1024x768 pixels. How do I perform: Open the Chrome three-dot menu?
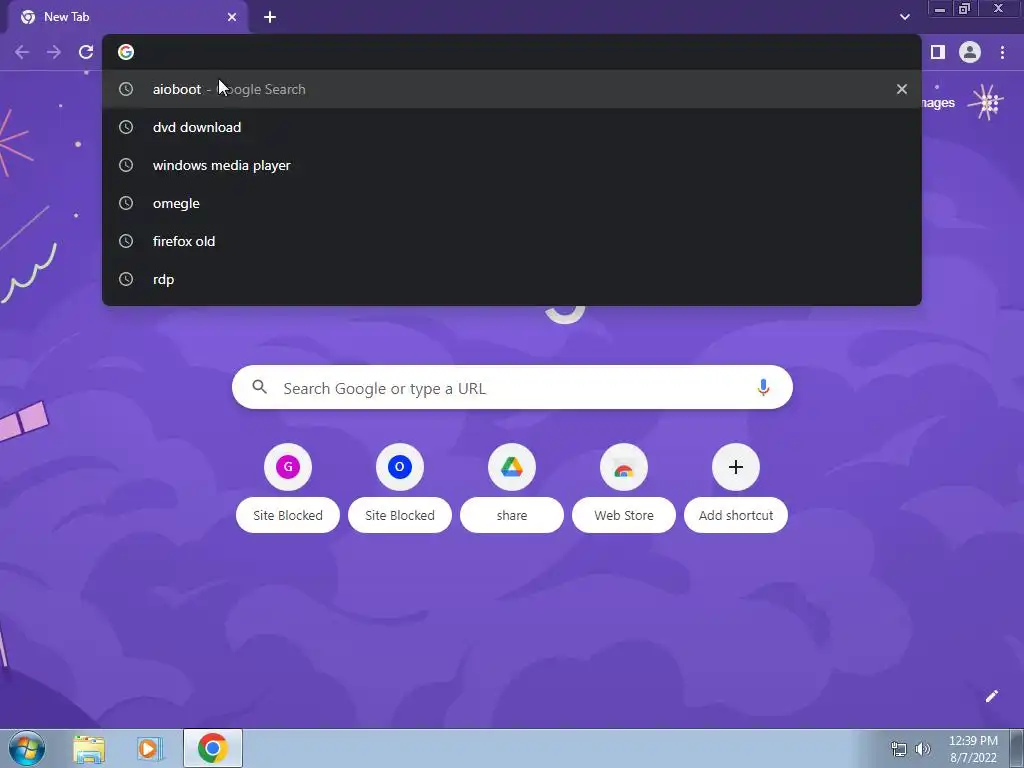point(1002,52)
